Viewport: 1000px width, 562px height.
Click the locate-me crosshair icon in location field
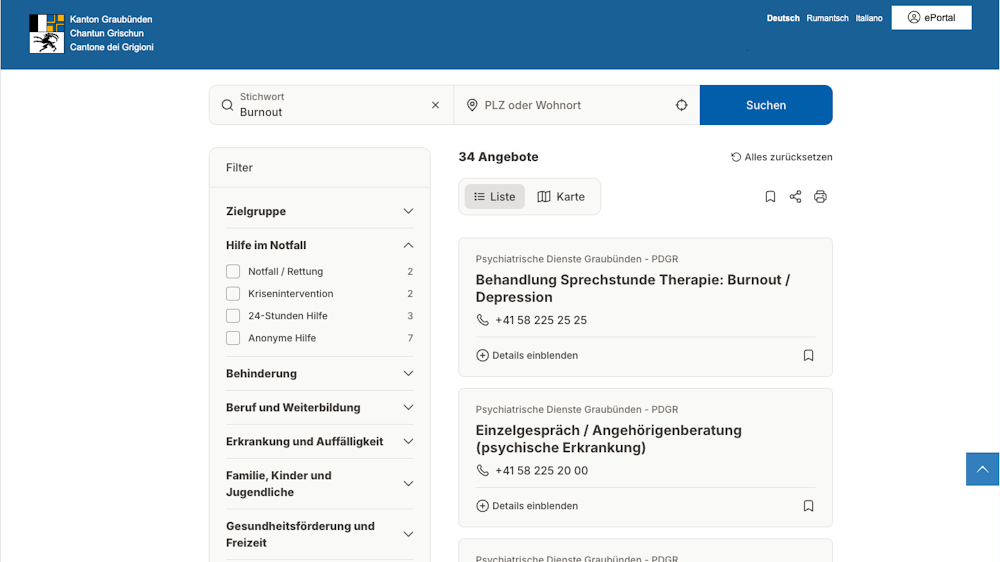(682, 105)
